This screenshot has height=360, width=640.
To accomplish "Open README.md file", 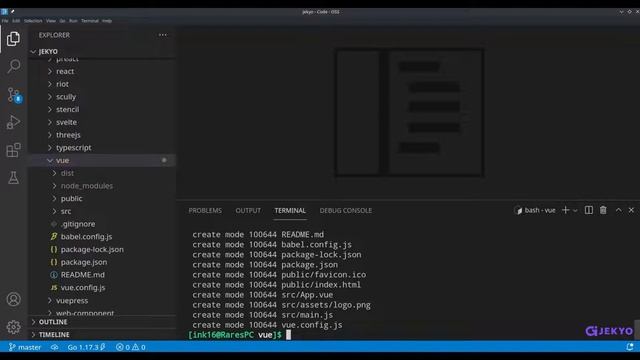I will click(x=102, y=275).
